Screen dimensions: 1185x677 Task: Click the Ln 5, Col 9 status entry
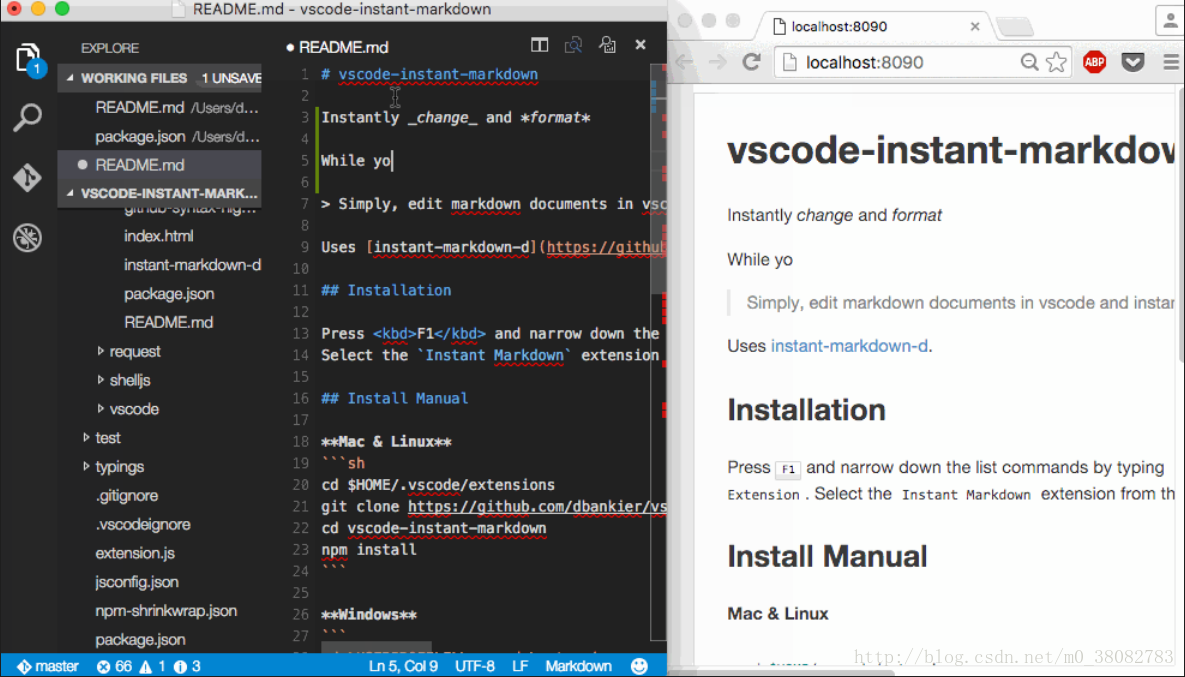tap(403, 666)
